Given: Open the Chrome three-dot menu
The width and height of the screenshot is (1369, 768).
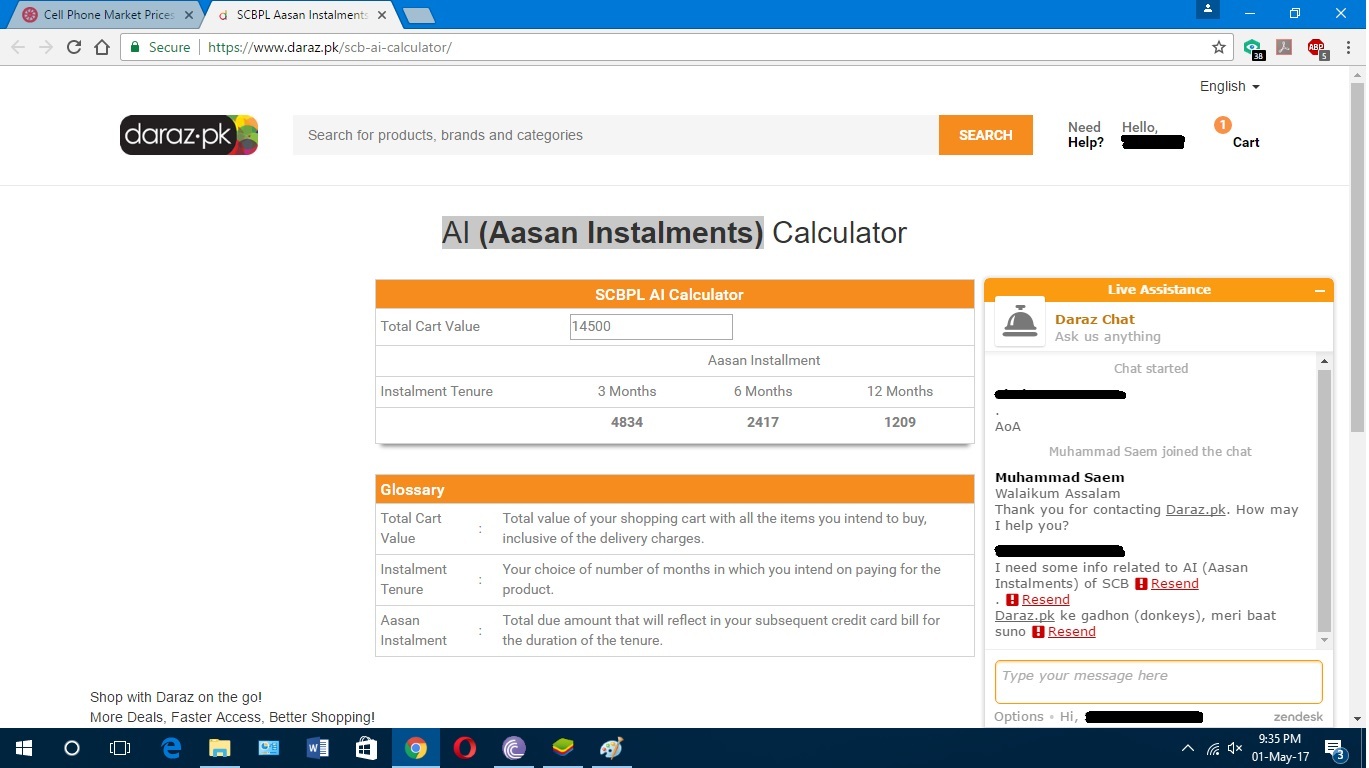Looking at the screenshot, I should click(x=1347, y=47).
